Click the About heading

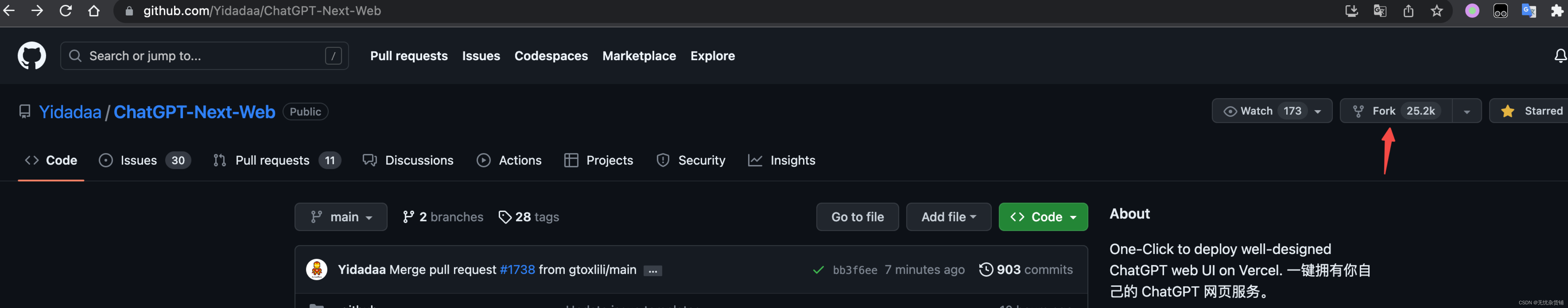coord(1129,214)
